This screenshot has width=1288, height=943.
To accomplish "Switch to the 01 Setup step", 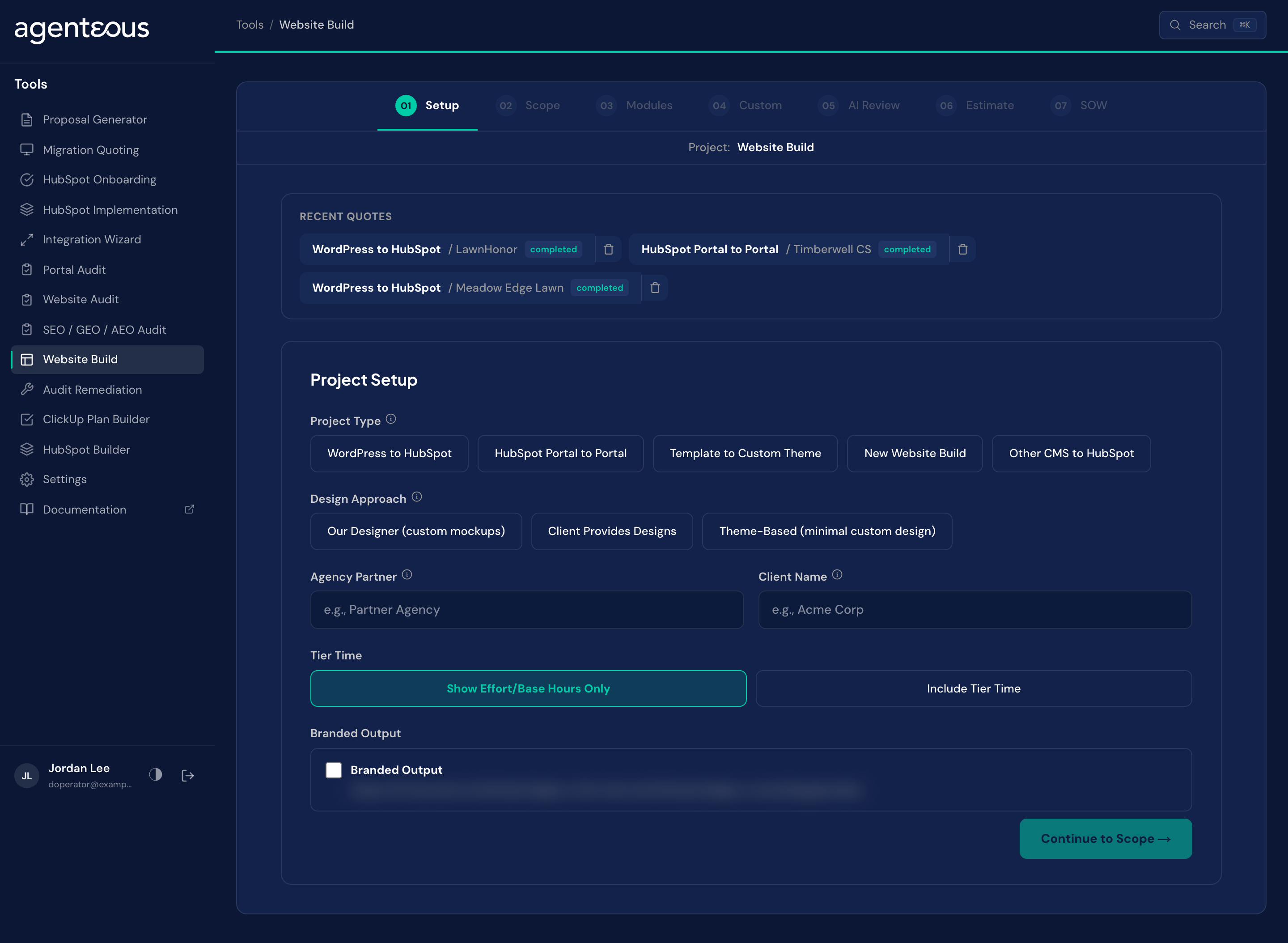I will point(428,106).
